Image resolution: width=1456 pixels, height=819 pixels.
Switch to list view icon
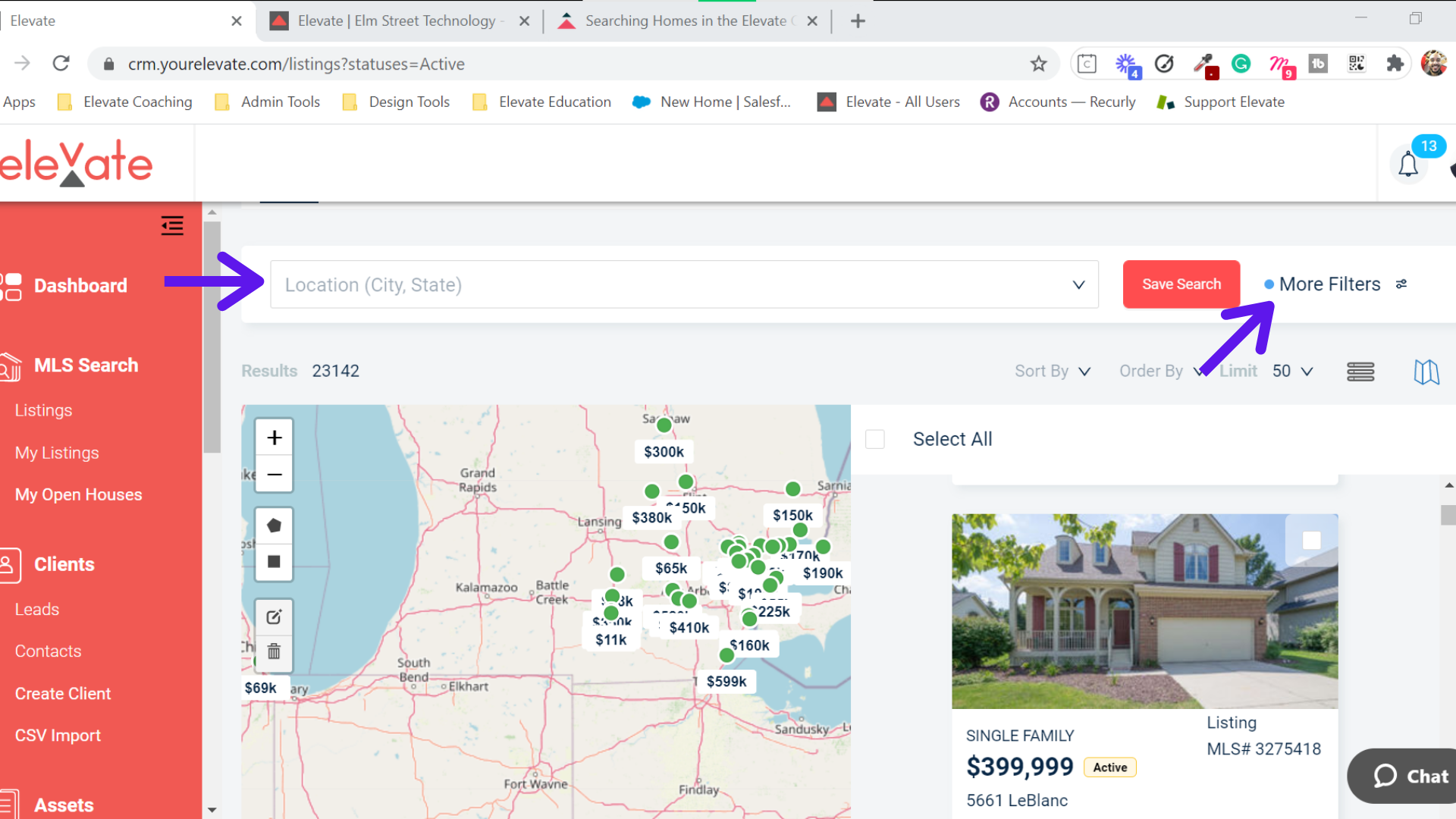tap(1360, 372)
